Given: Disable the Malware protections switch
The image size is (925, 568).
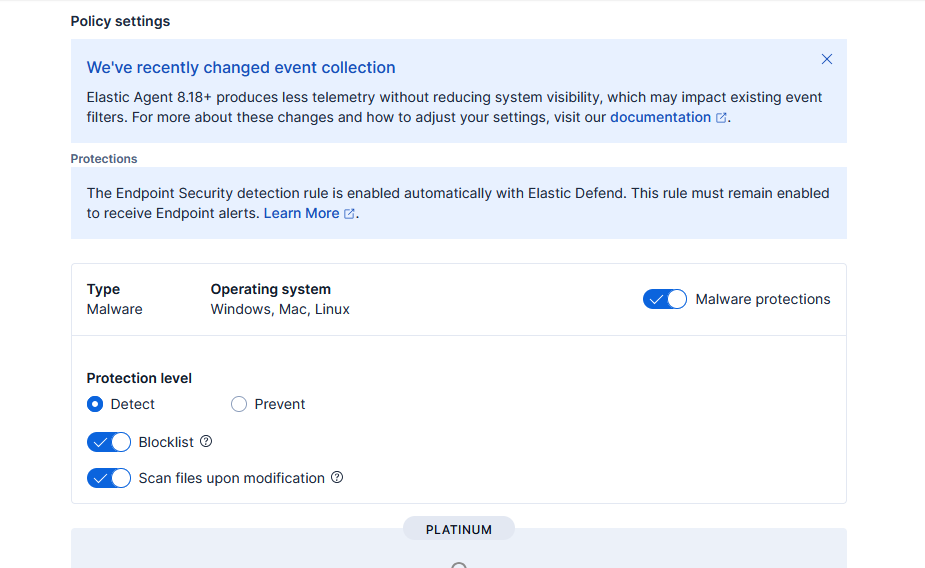Looking at the screenshot, I should pos(665,299).
